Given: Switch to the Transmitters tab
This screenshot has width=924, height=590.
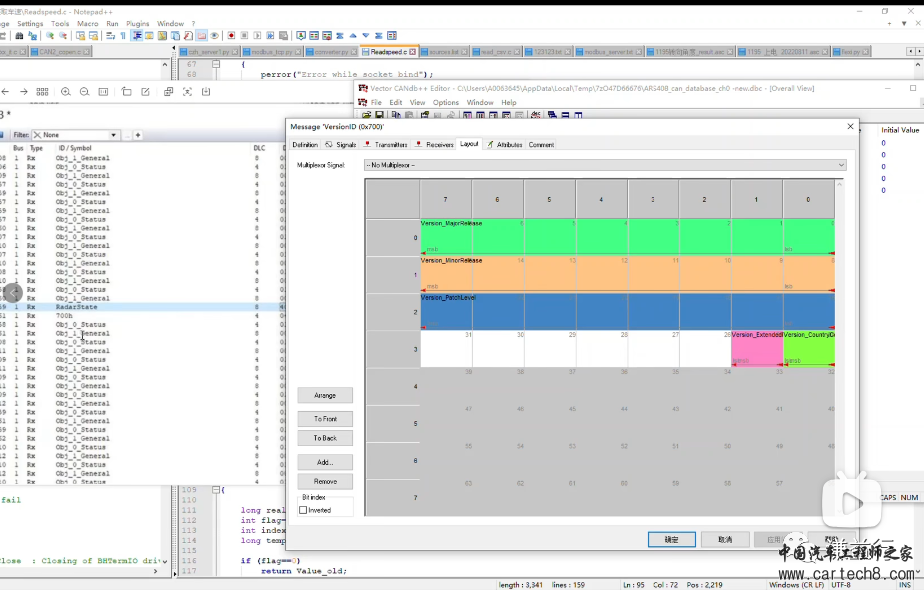Looking at the screenshot, I should click(x=386, y=145).
